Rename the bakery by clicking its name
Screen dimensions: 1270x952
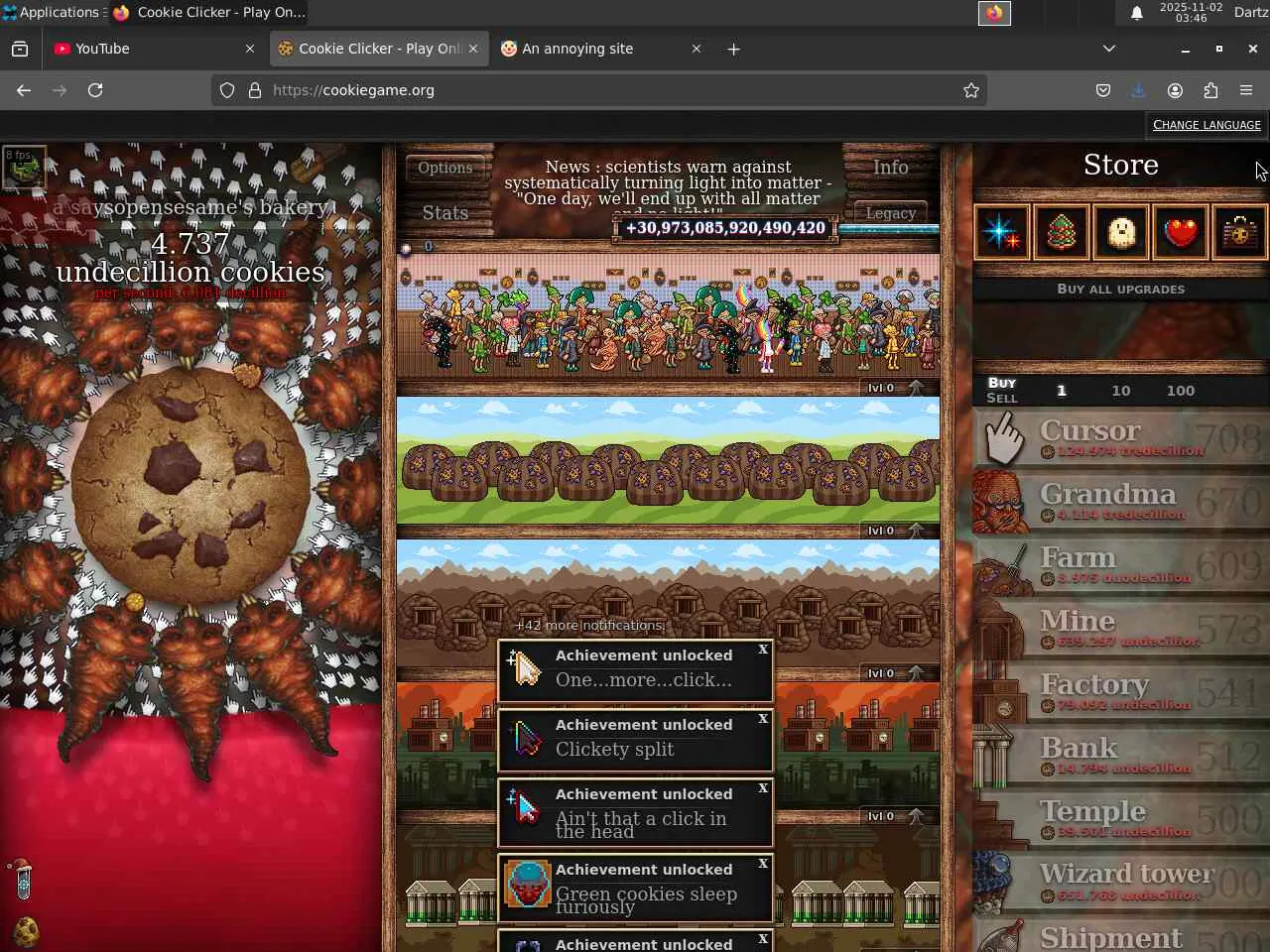pyautogui.click(x=190, y=207)
